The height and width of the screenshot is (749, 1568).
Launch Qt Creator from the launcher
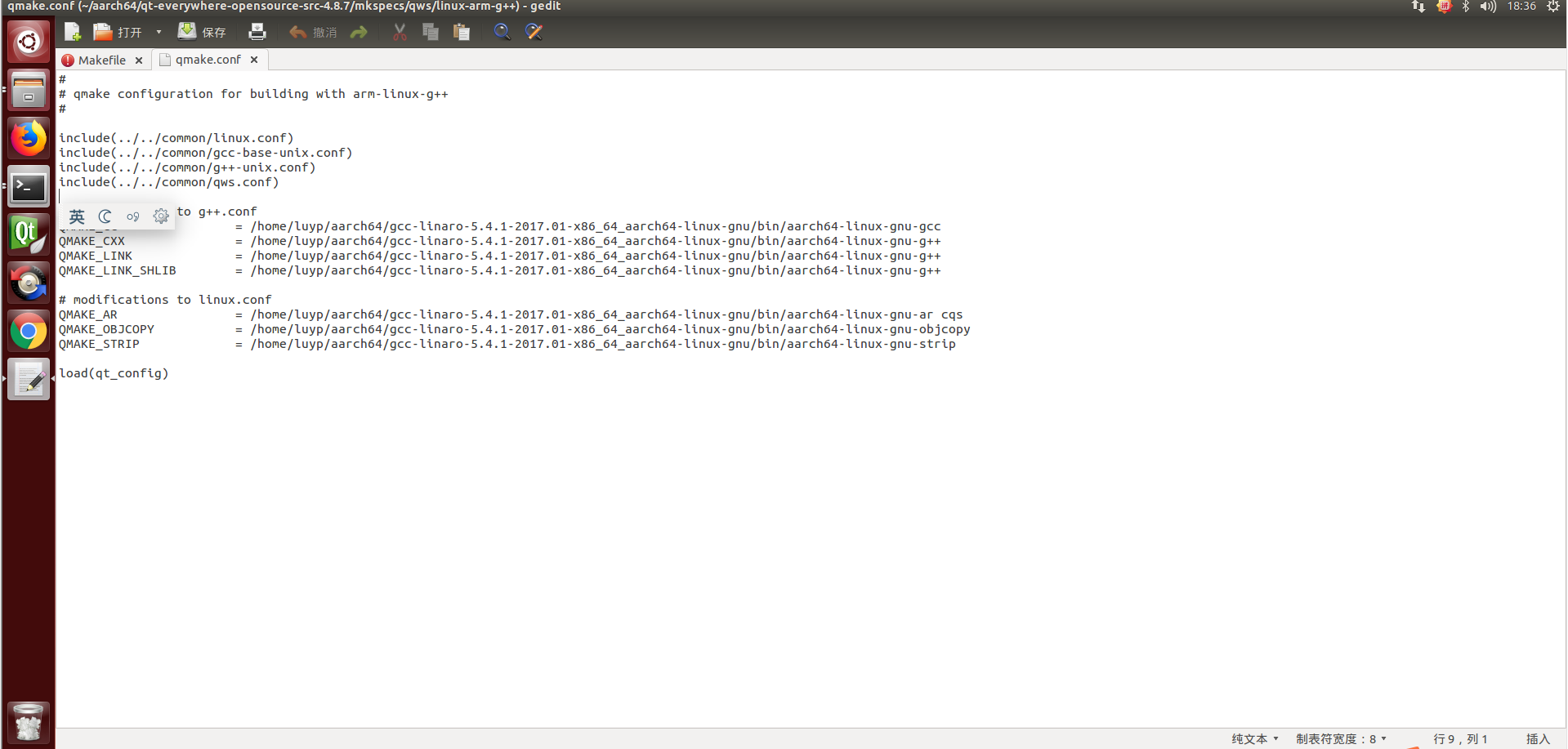click(x=29, y=235)
